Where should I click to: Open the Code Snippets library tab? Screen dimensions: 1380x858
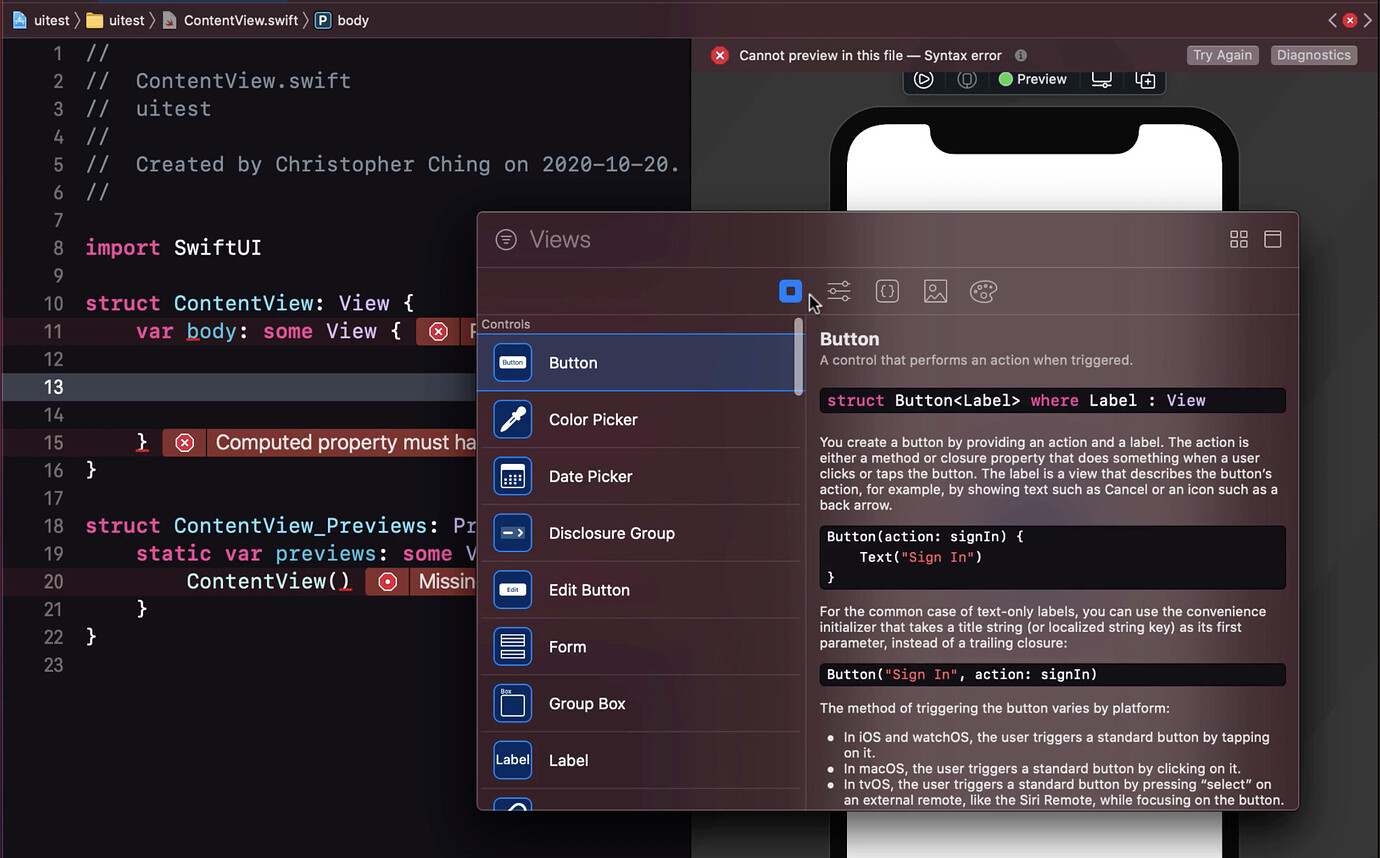pos(887,291)
